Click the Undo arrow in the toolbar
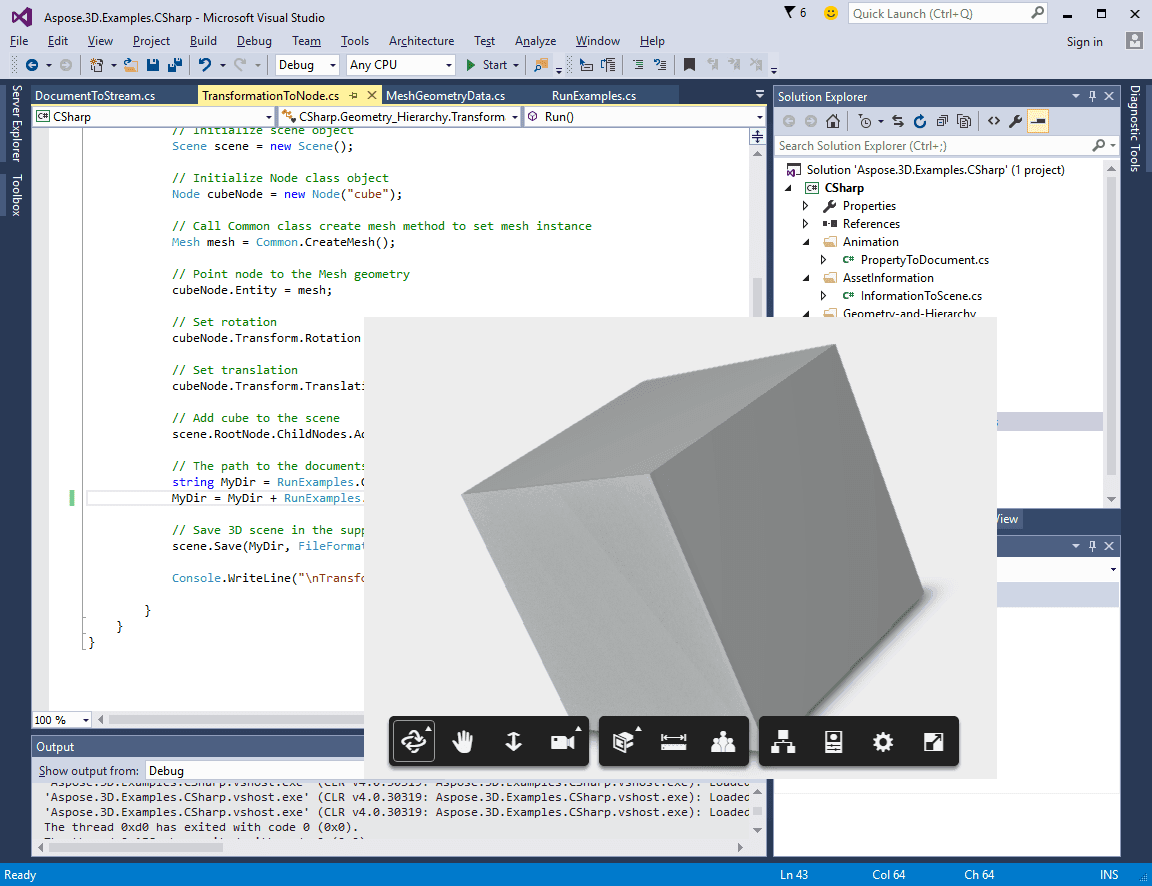 tap(205, 65)
